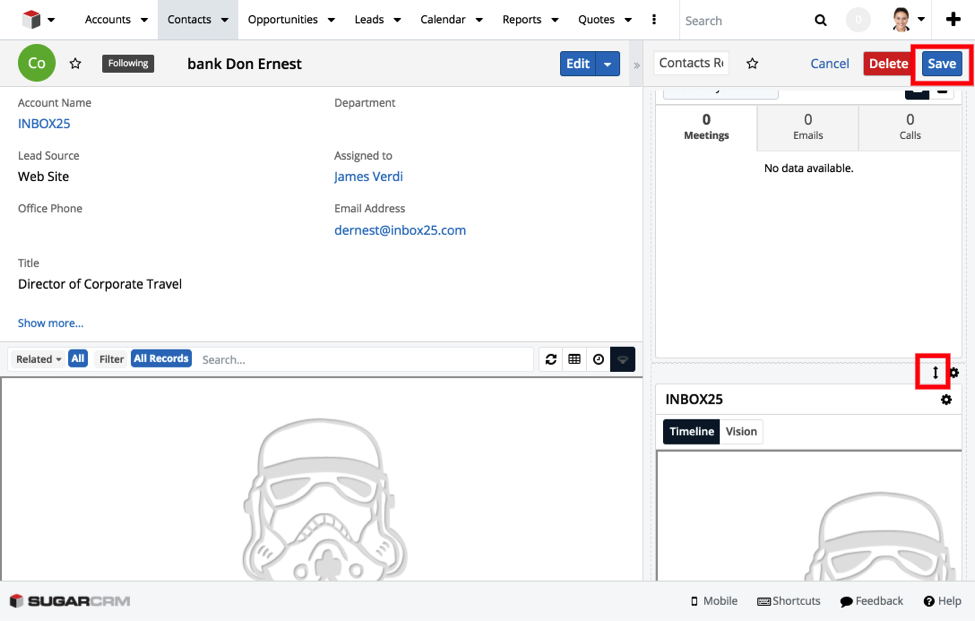
Task: Click the dernest@inbox25.com email link
Action: (x=400, y=230)
